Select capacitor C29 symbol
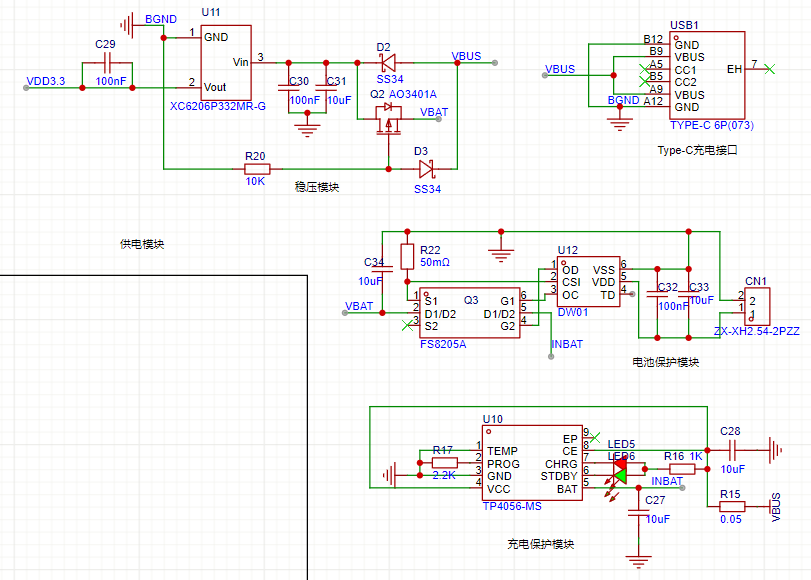 point(107,63)
